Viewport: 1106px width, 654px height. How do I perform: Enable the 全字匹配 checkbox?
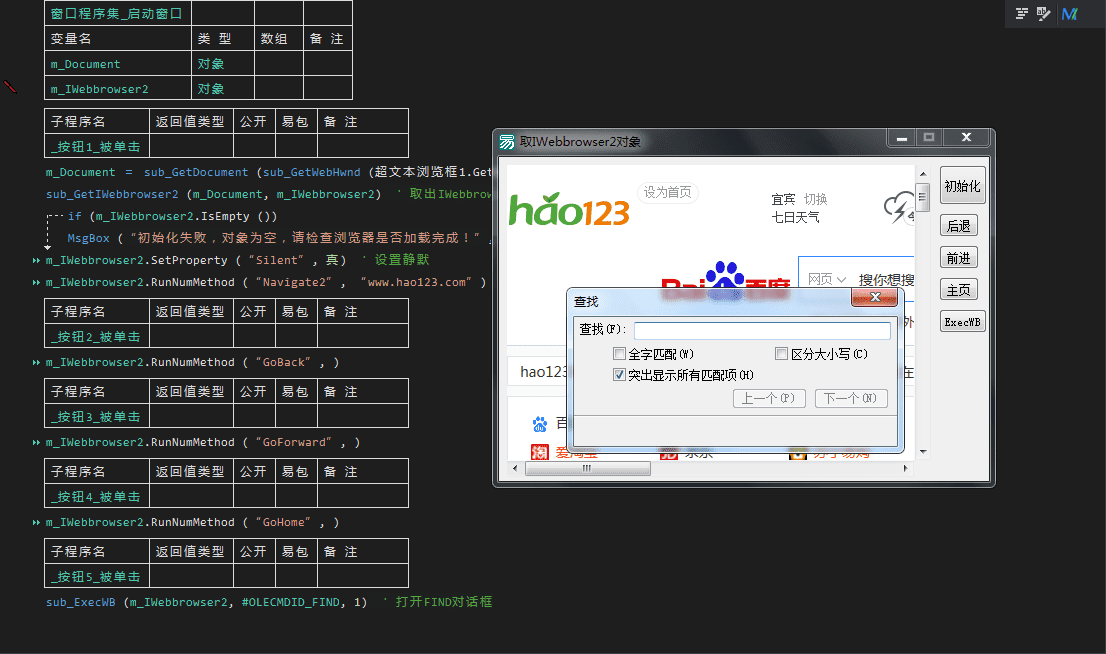618,353
